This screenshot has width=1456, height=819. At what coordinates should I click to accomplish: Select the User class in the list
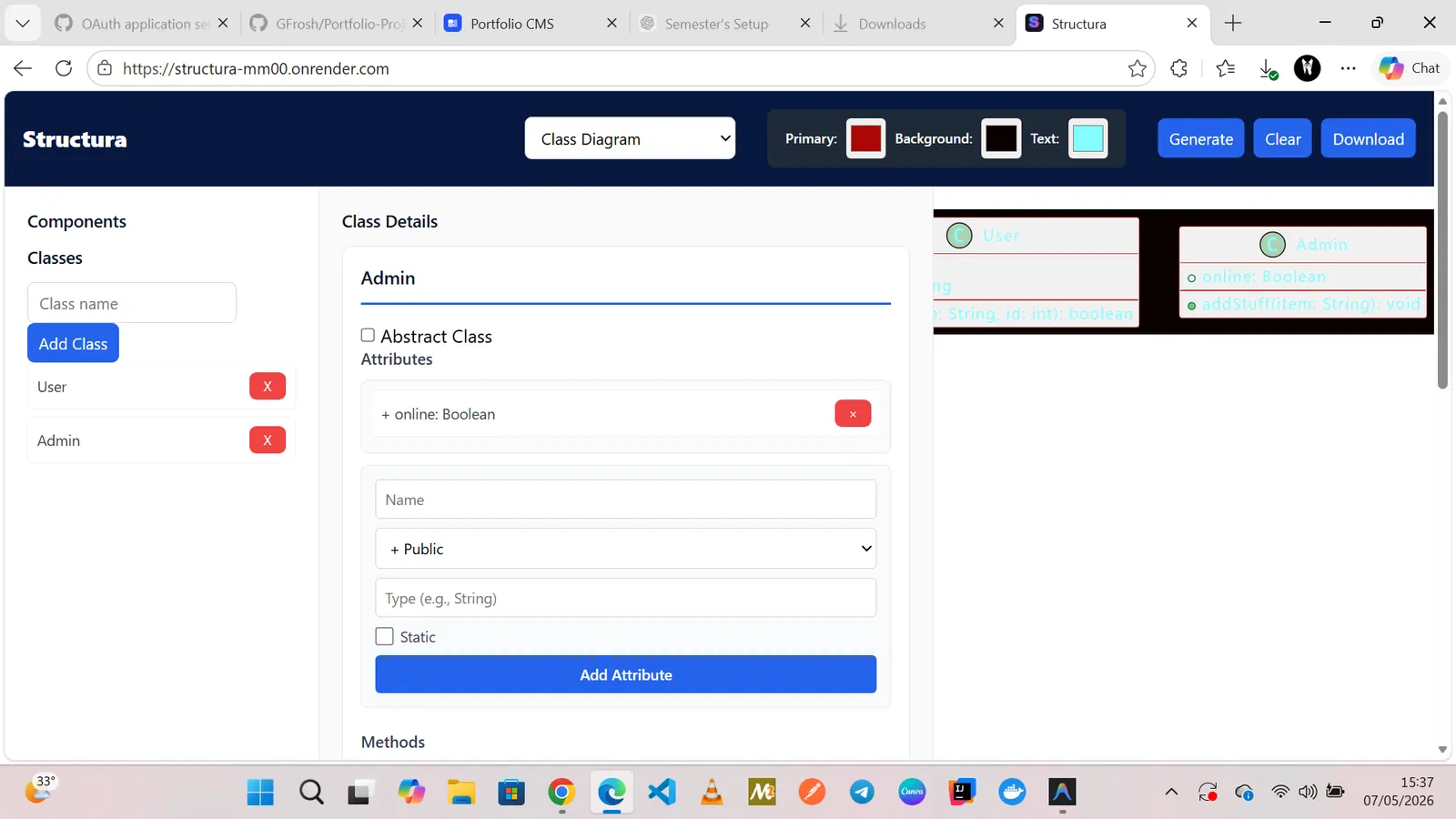pos(52,387)
